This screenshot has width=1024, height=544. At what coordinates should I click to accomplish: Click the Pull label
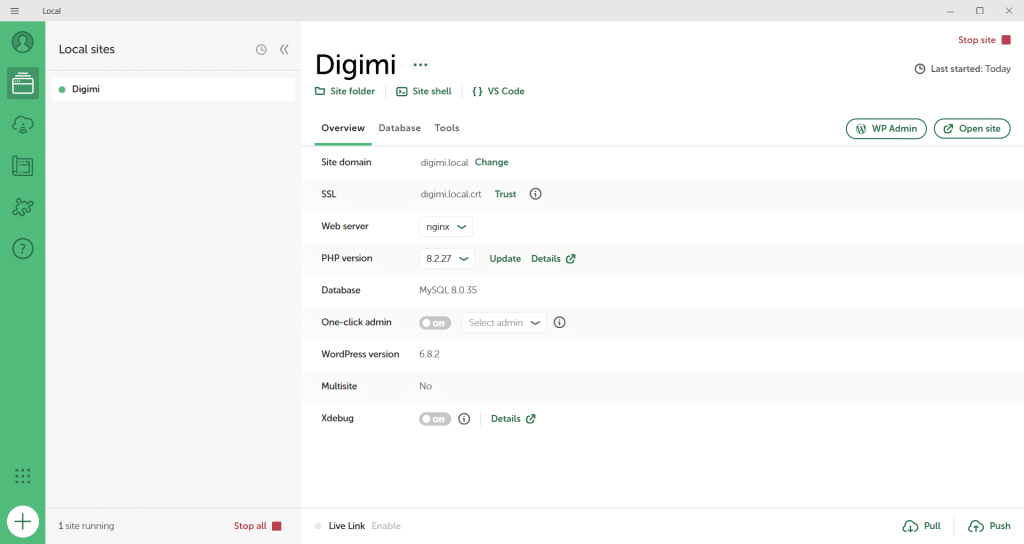[x=932, y=526]
